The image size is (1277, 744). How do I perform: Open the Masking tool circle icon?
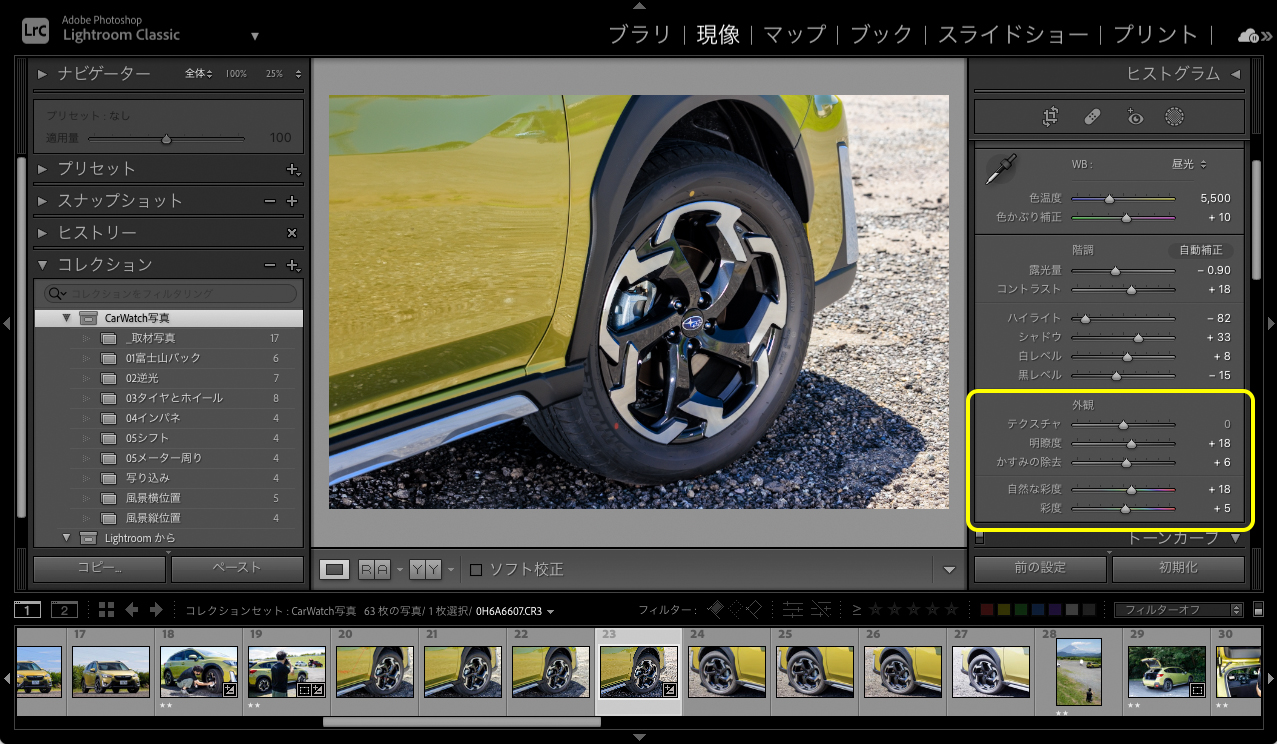(1174, 117)
